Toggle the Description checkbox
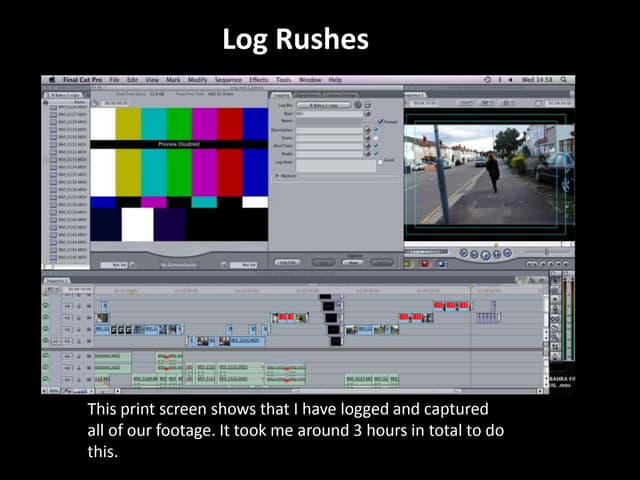Screen dimensions: 640x480 coord(376,129)
